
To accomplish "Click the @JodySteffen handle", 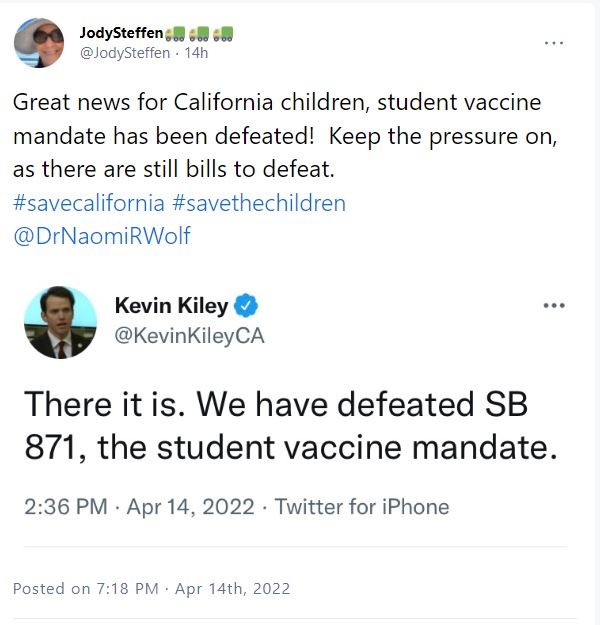I will [x=124, y=53].
